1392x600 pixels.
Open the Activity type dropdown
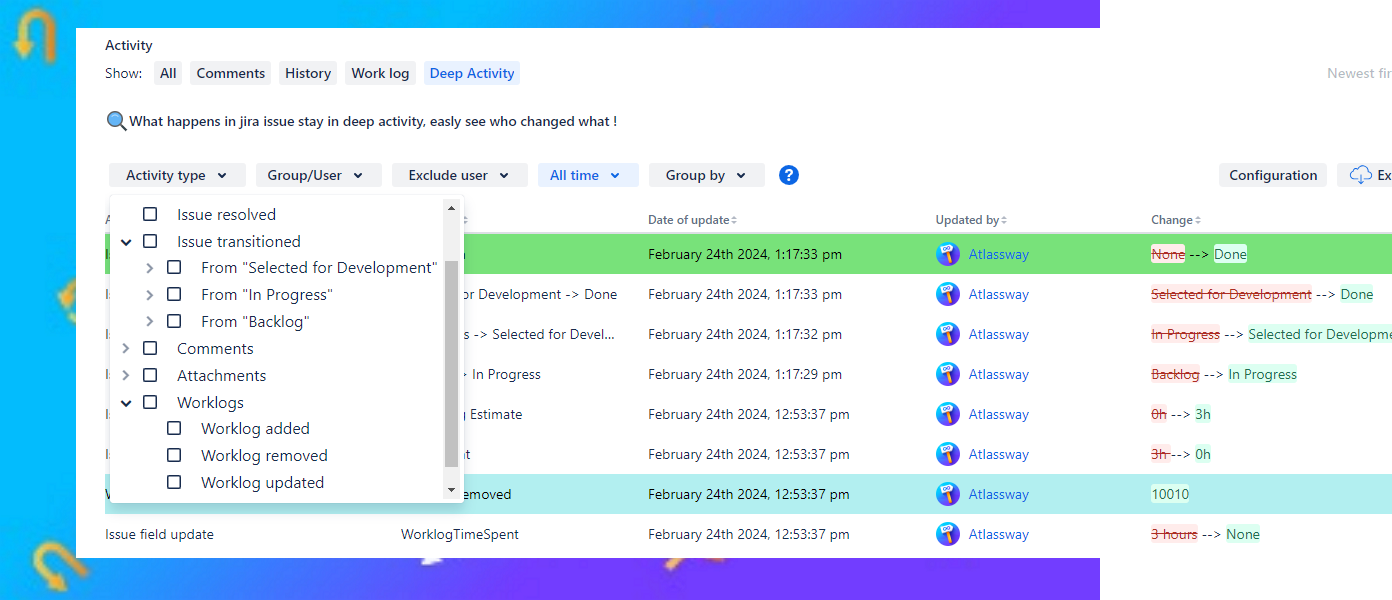177,175
